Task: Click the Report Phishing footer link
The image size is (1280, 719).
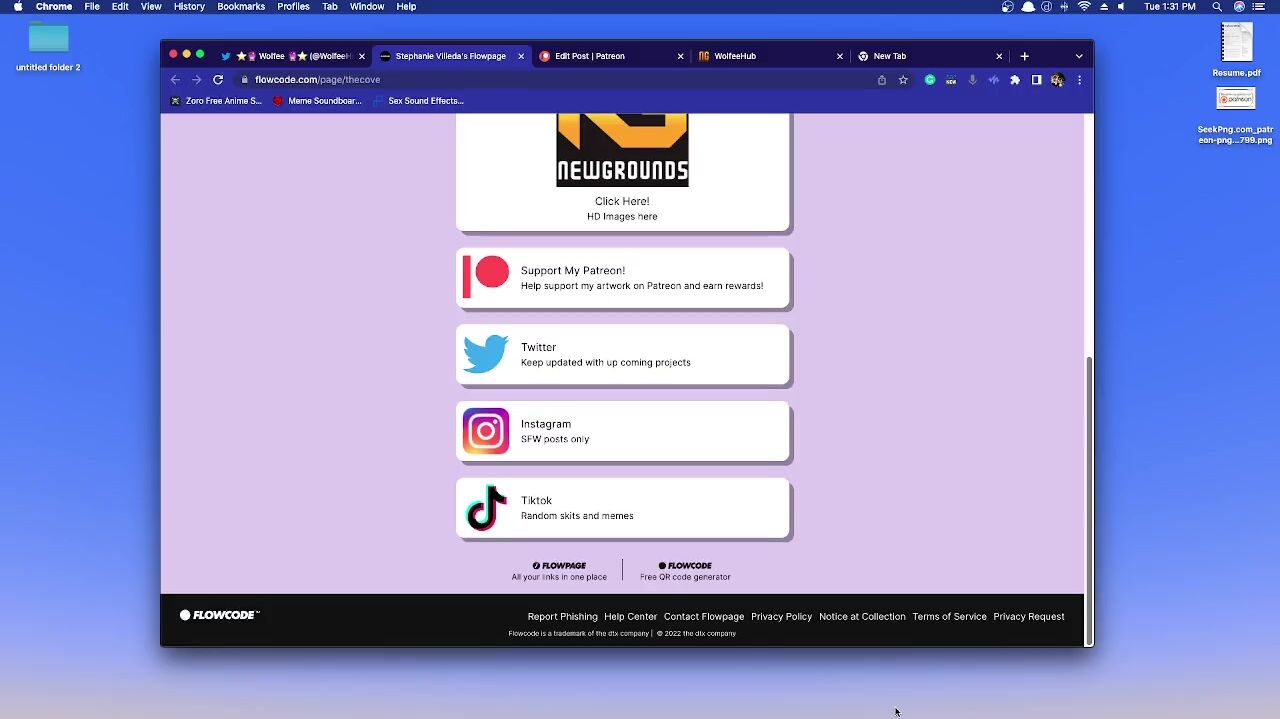Action: (x=562, y=617)
